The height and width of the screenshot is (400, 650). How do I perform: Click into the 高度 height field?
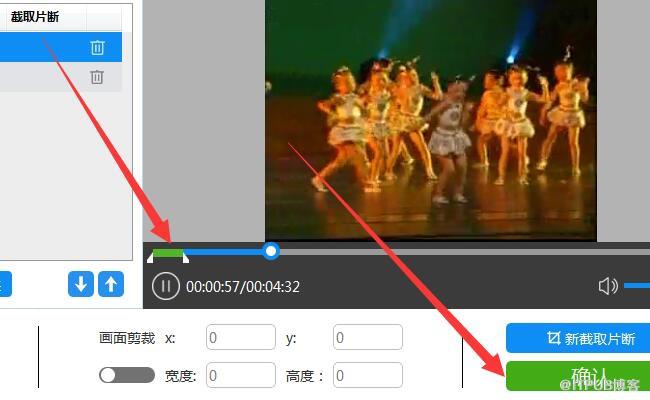(x=367, y=375)
